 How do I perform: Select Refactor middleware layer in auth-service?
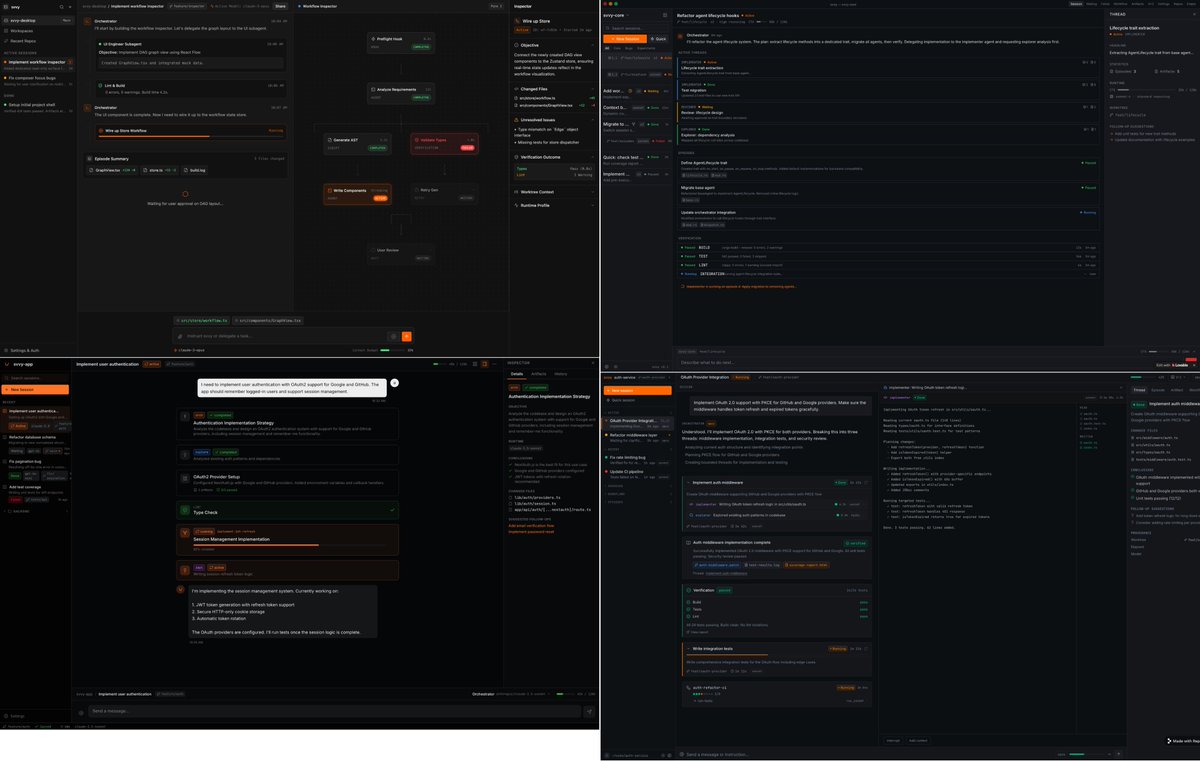637,438
